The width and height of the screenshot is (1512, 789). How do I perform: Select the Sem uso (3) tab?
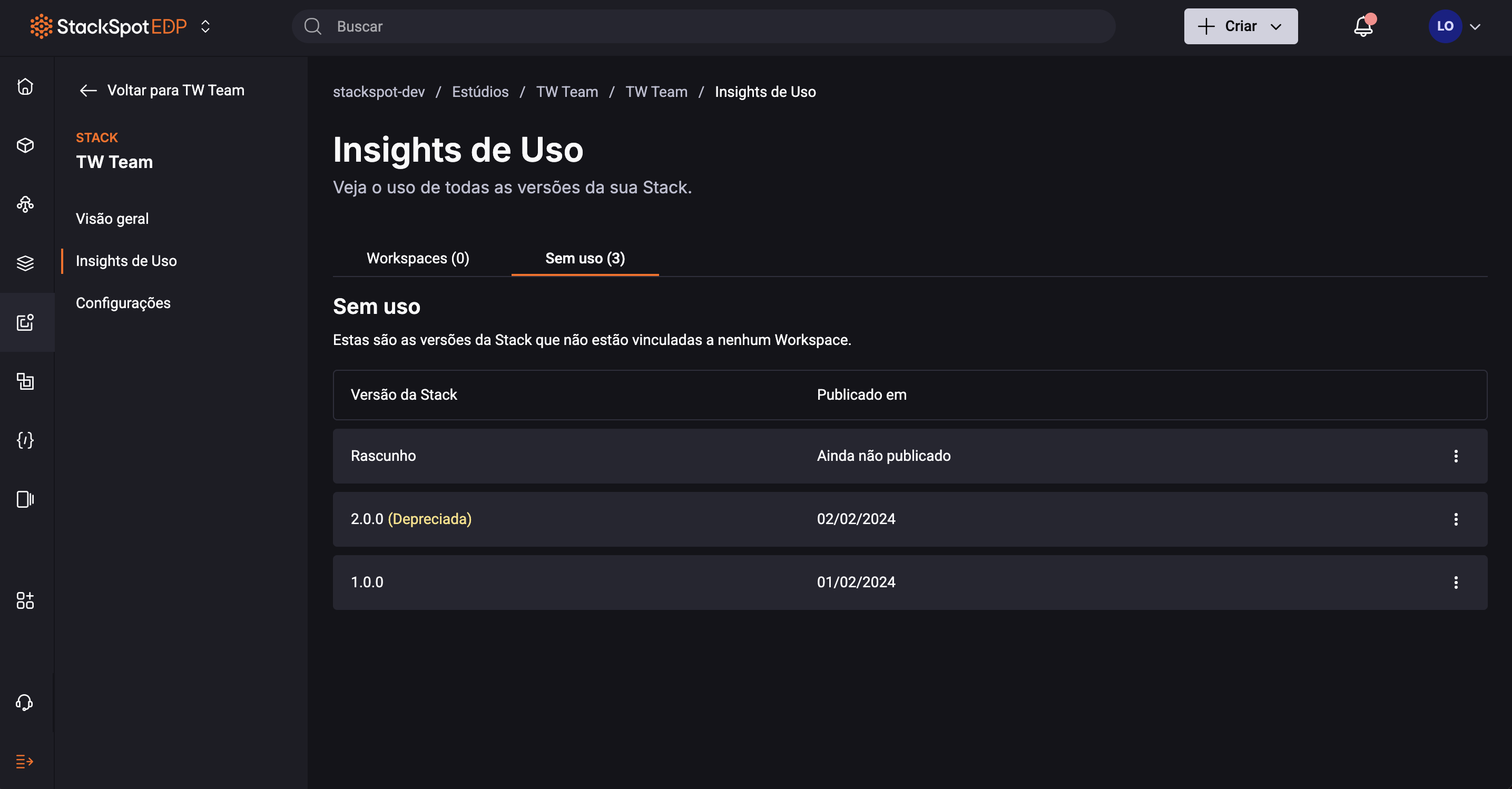[585, 258]
